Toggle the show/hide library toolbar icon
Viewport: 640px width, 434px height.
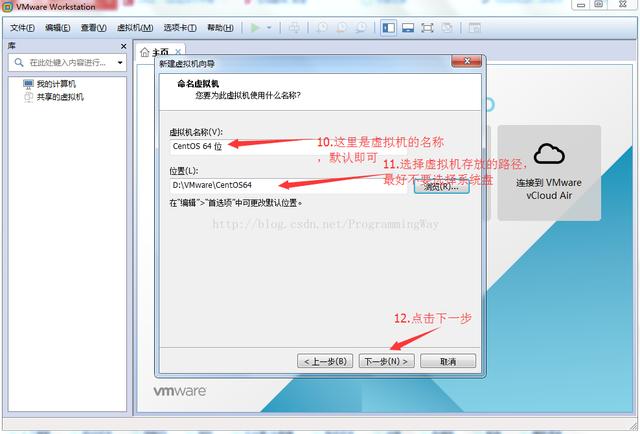pos(387,27)
